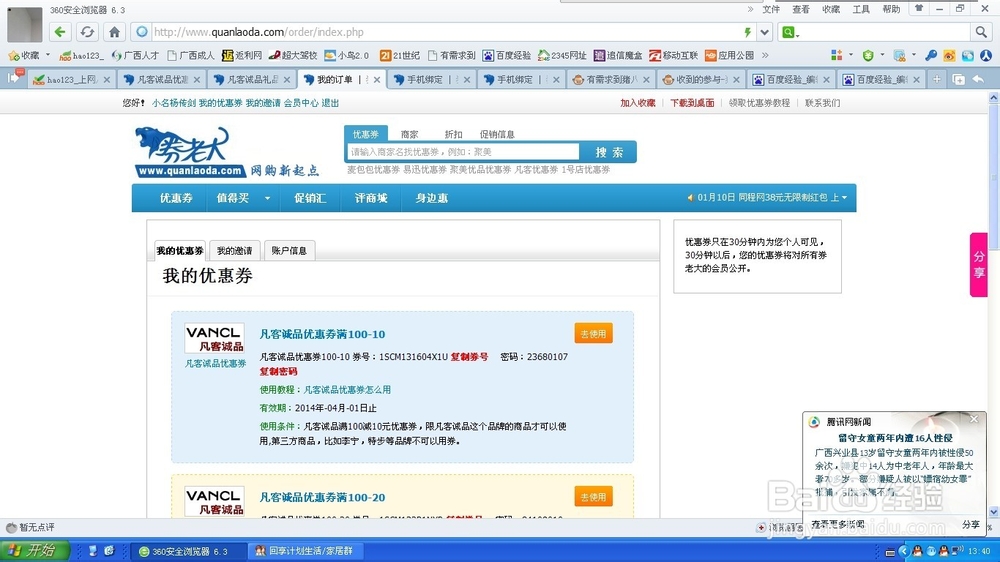Click the pink 分享 share side tab
The width and height of the screenshot is (1000, 562).
pyautogui.click(x=978, y=265)
